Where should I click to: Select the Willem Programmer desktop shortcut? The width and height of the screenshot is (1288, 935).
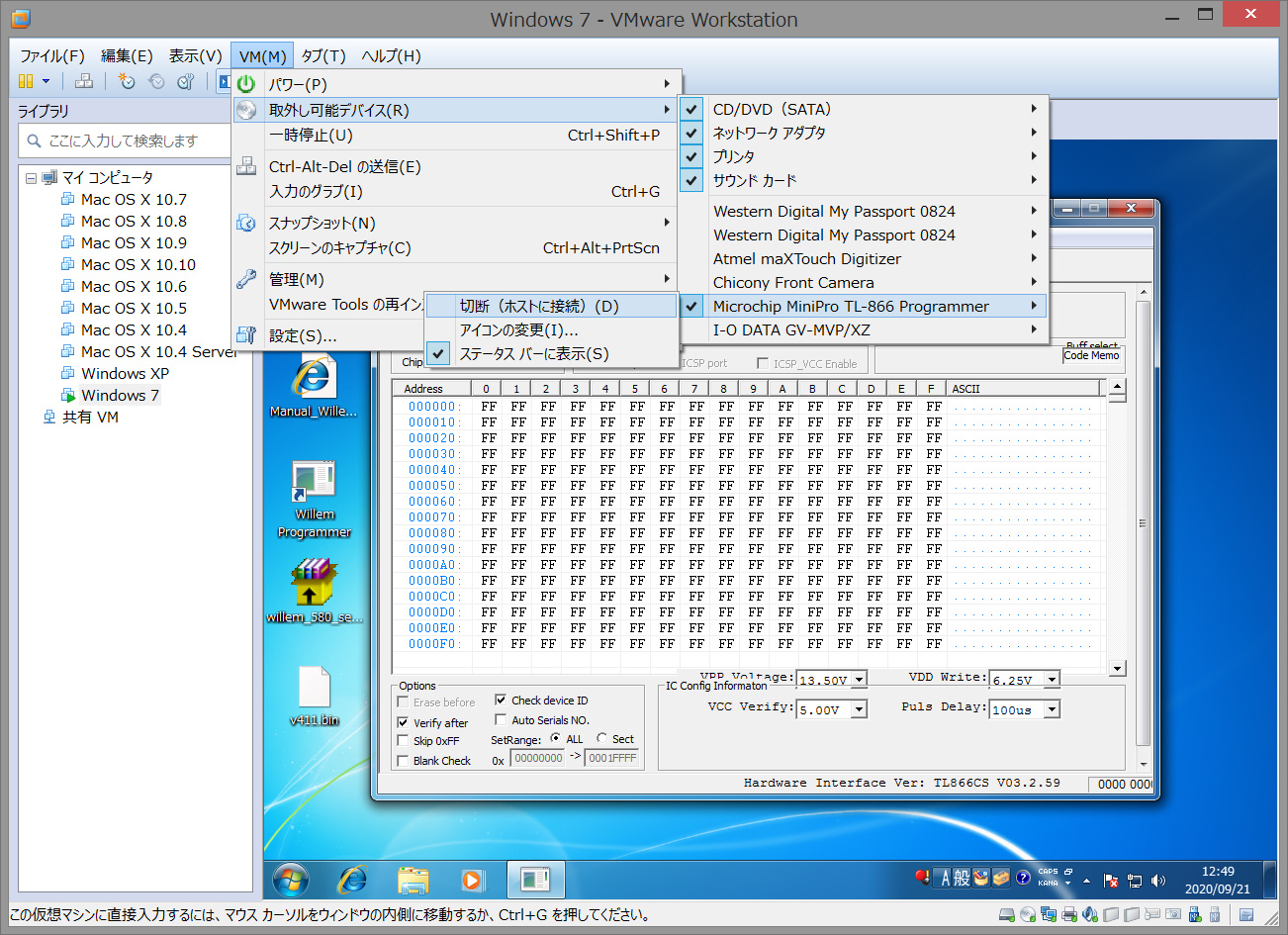pyautogui.click(x=314, y=500)
